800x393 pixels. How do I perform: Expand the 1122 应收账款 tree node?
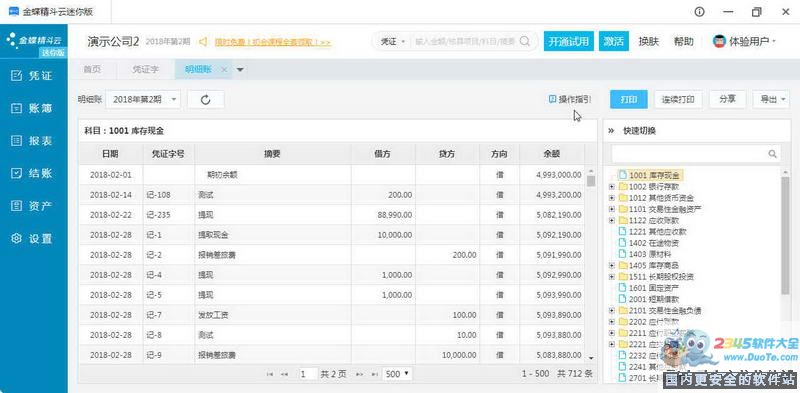click(612, 220)
